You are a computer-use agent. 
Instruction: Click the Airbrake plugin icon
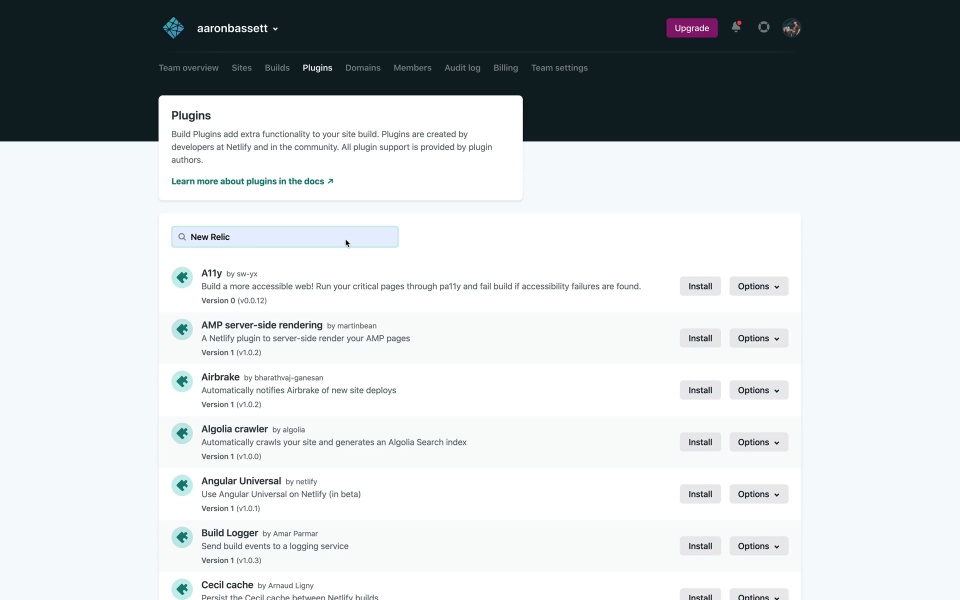click(x=182, y=381)
